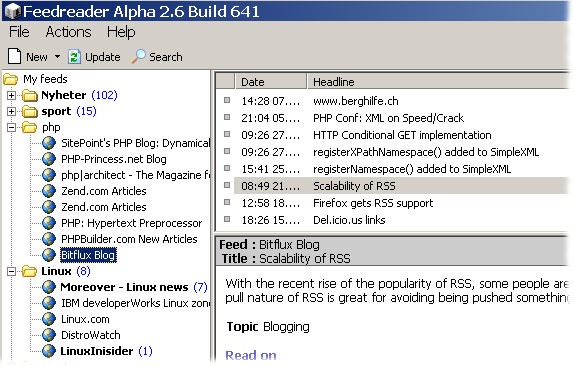Click globe icon of Bitflux Blog
The width and height of the screenshot is (574, 366).
(49, 255)
